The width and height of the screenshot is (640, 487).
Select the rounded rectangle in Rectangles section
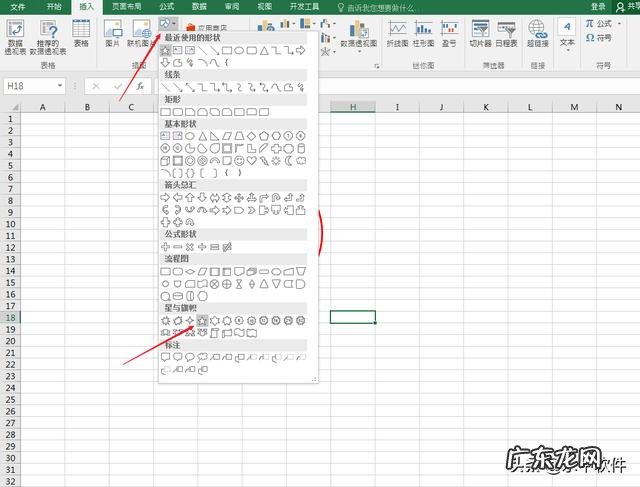tap(178, 112)
